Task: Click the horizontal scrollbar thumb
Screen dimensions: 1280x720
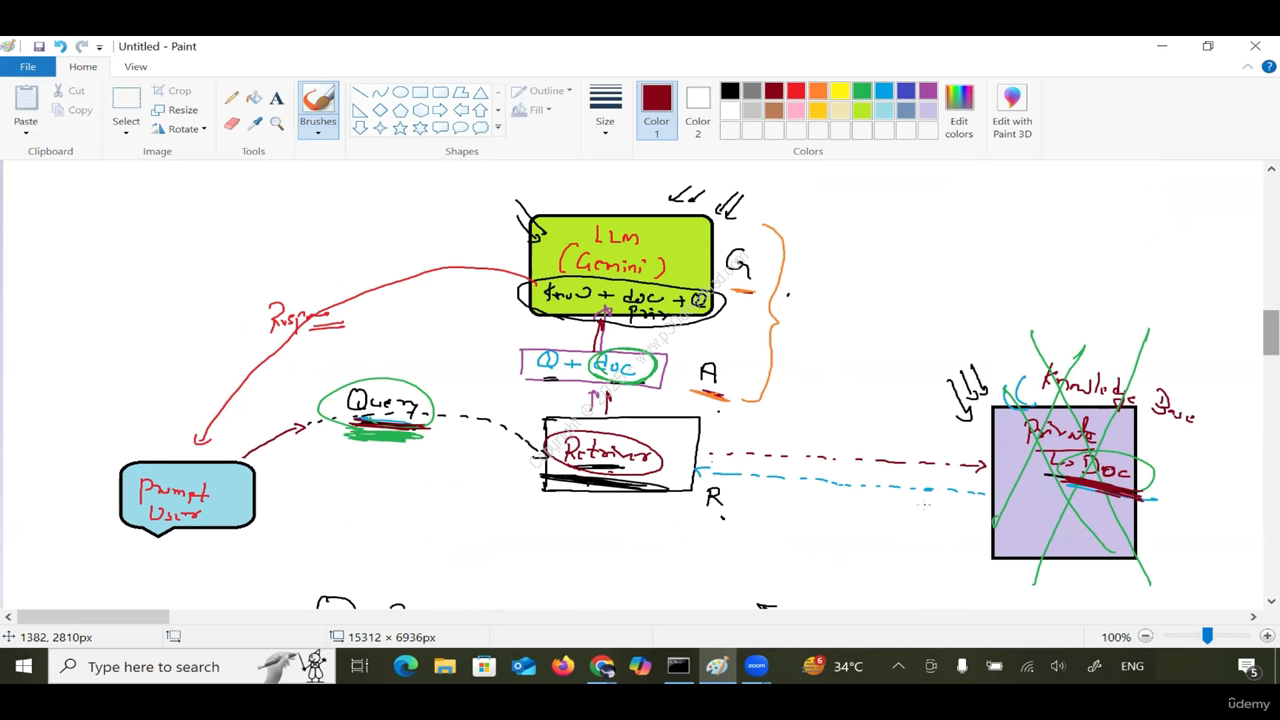Action: click(93, 617)
